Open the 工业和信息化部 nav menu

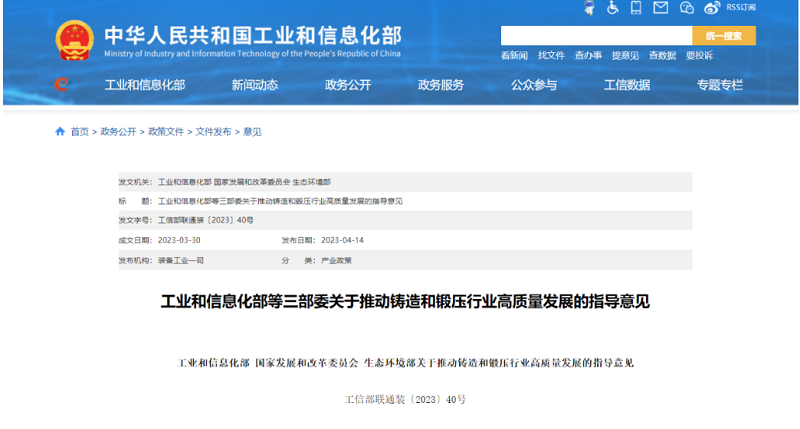coord(145,85)
